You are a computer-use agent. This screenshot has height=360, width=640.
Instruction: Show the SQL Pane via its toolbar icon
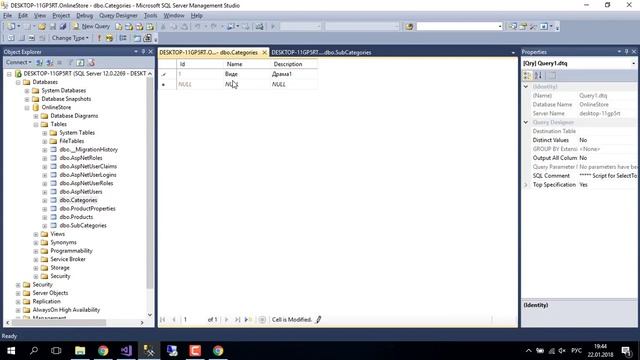click(32, 38)
